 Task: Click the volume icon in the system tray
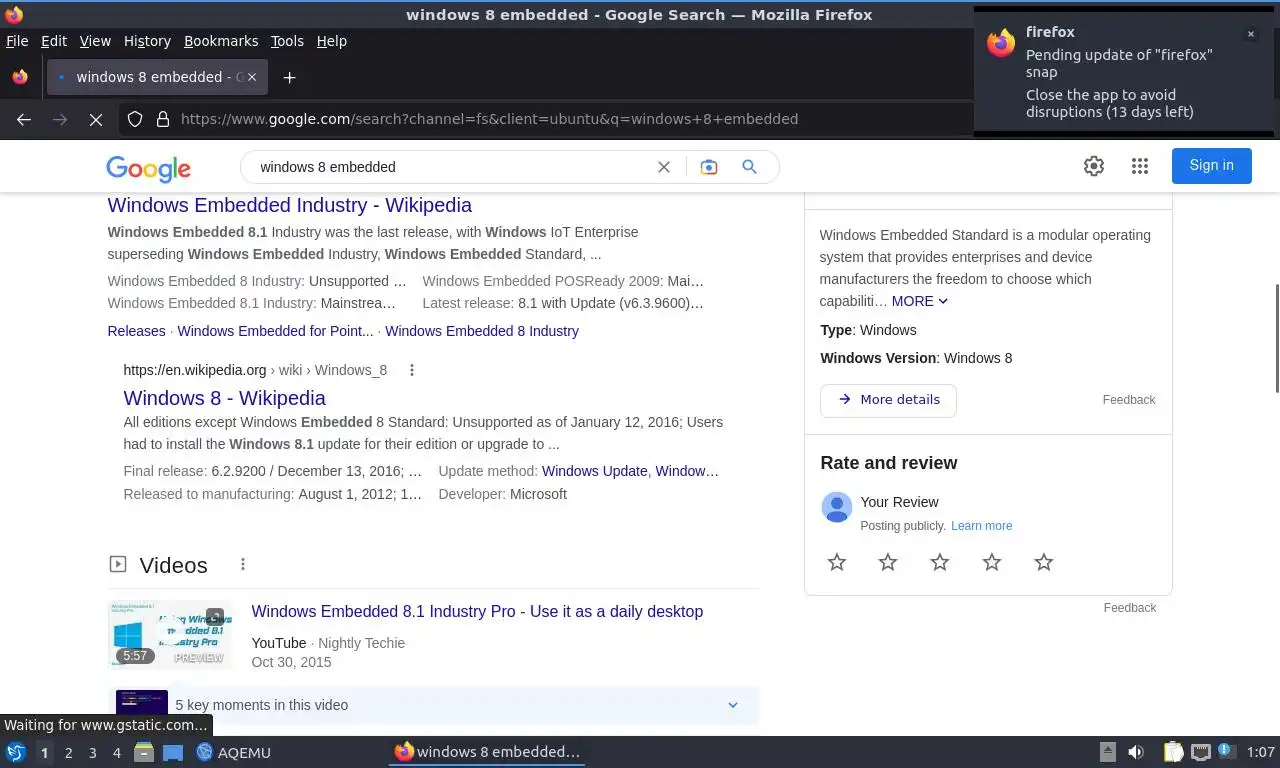1136,752
